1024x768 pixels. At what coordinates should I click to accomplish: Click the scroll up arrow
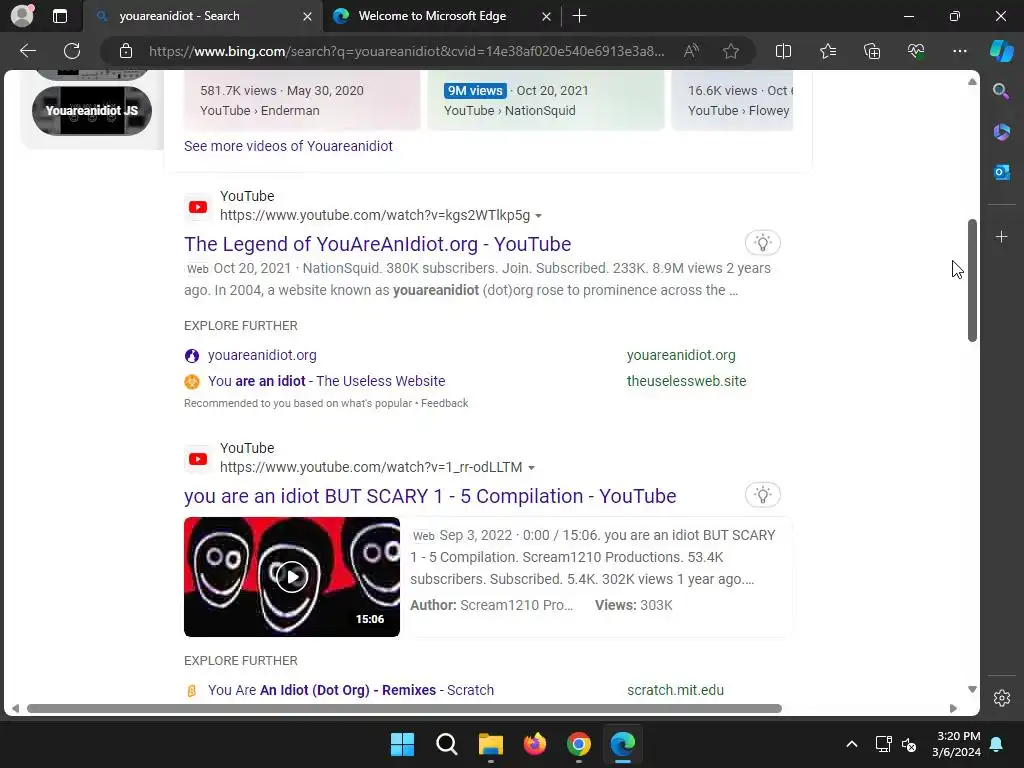click(972, 82)
